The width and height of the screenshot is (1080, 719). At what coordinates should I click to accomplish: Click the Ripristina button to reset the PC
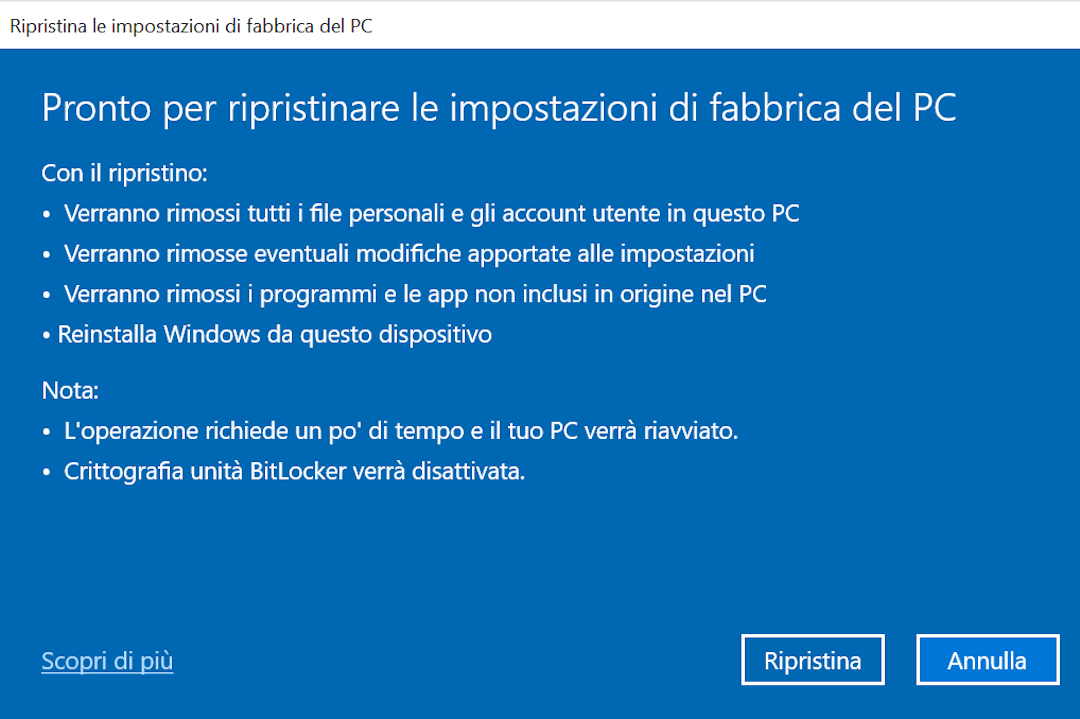[812, 659]
